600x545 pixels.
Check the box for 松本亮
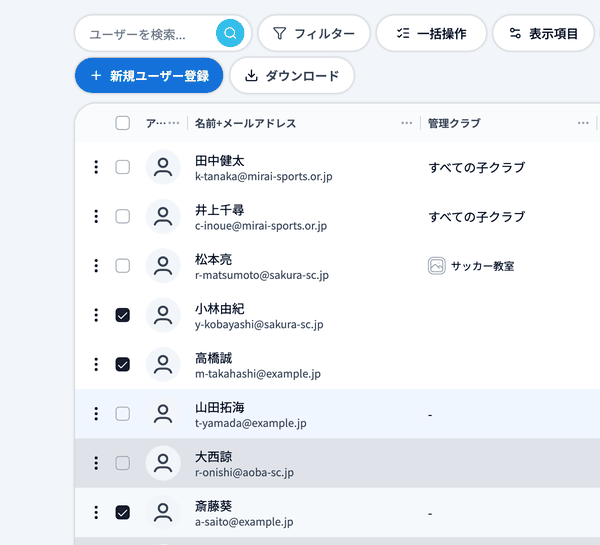click(122, 266)
